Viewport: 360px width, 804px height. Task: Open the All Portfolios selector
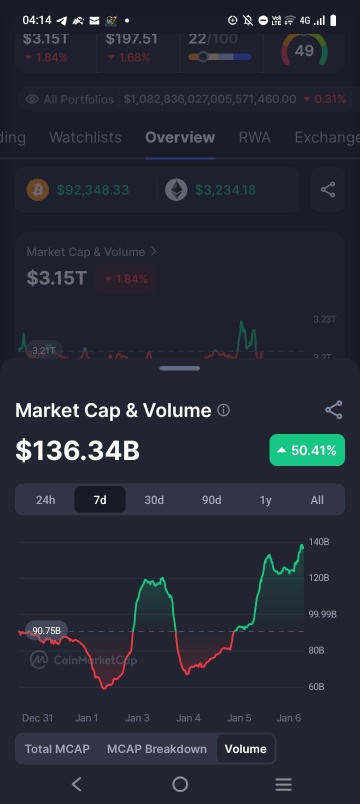[x=70, y=99]
